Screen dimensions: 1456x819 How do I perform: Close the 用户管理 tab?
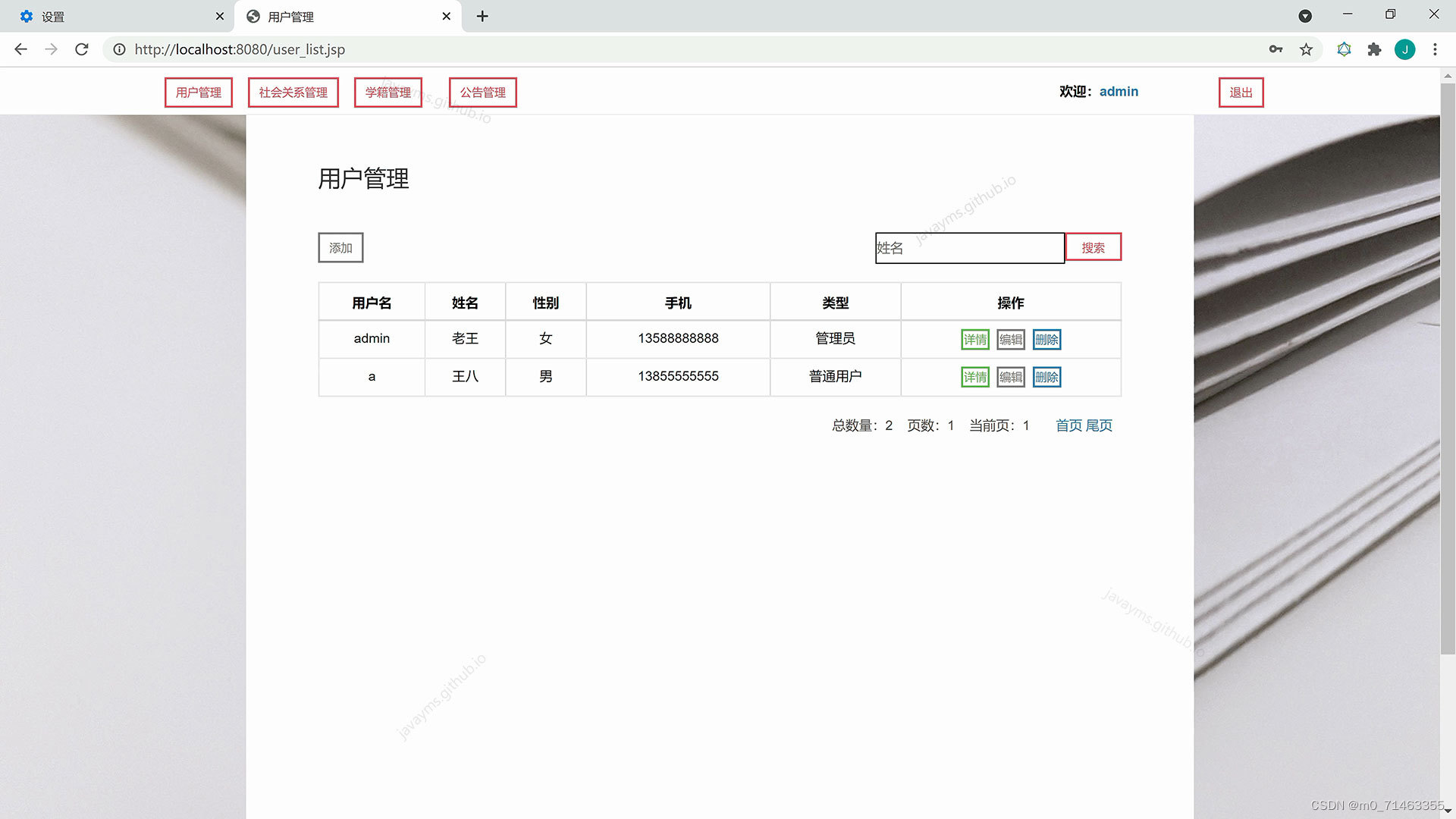click(447, 16)
